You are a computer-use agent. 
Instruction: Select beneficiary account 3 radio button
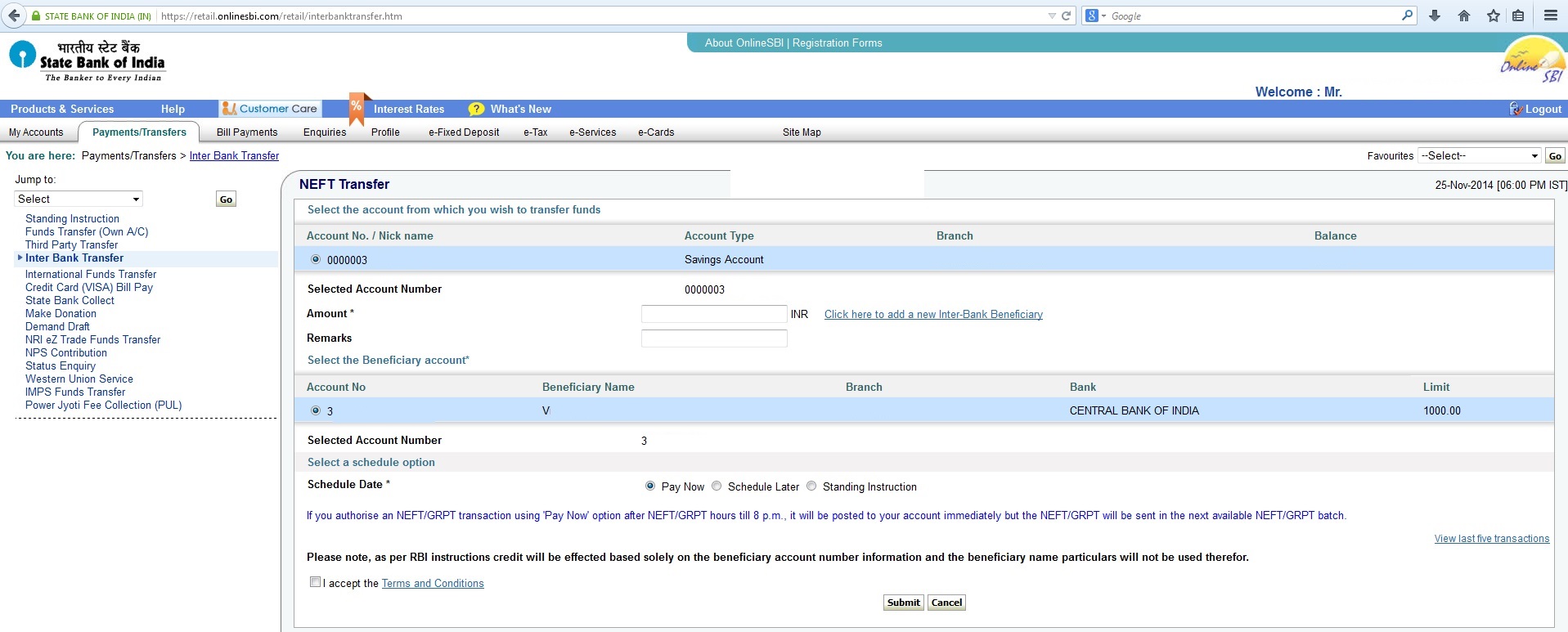pos(316,410)
